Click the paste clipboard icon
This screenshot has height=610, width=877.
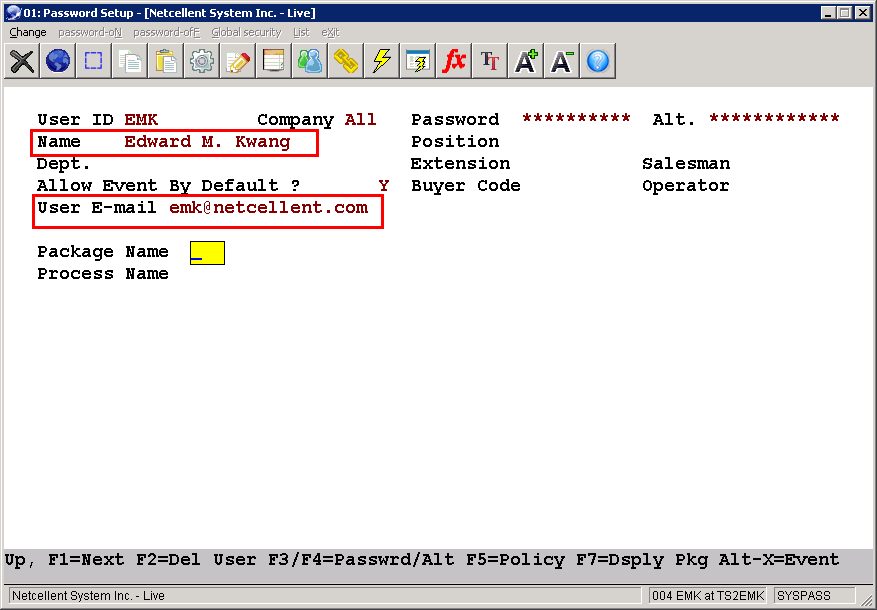point(166,61)
